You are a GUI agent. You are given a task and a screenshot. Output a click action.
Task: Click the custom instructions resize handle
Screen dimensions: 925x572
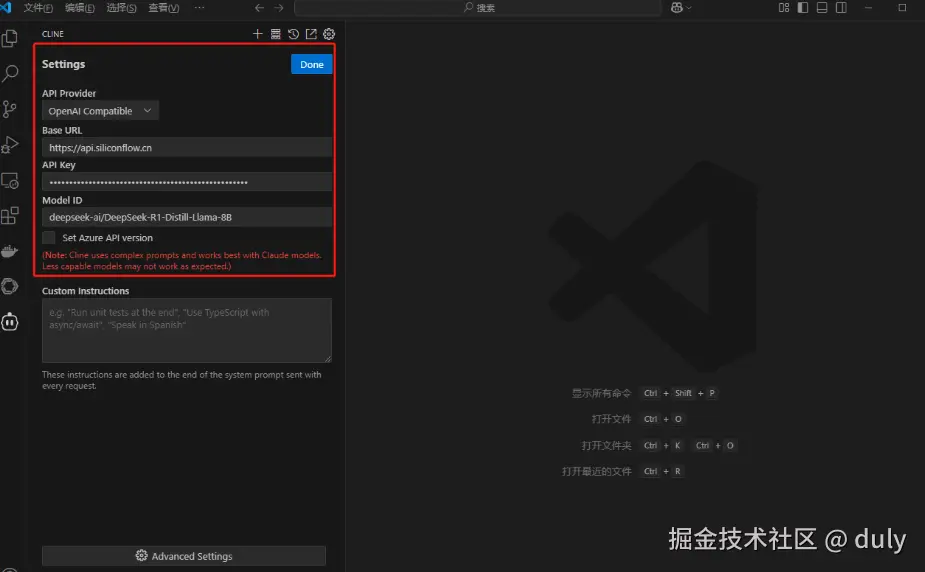click(328, 359)
